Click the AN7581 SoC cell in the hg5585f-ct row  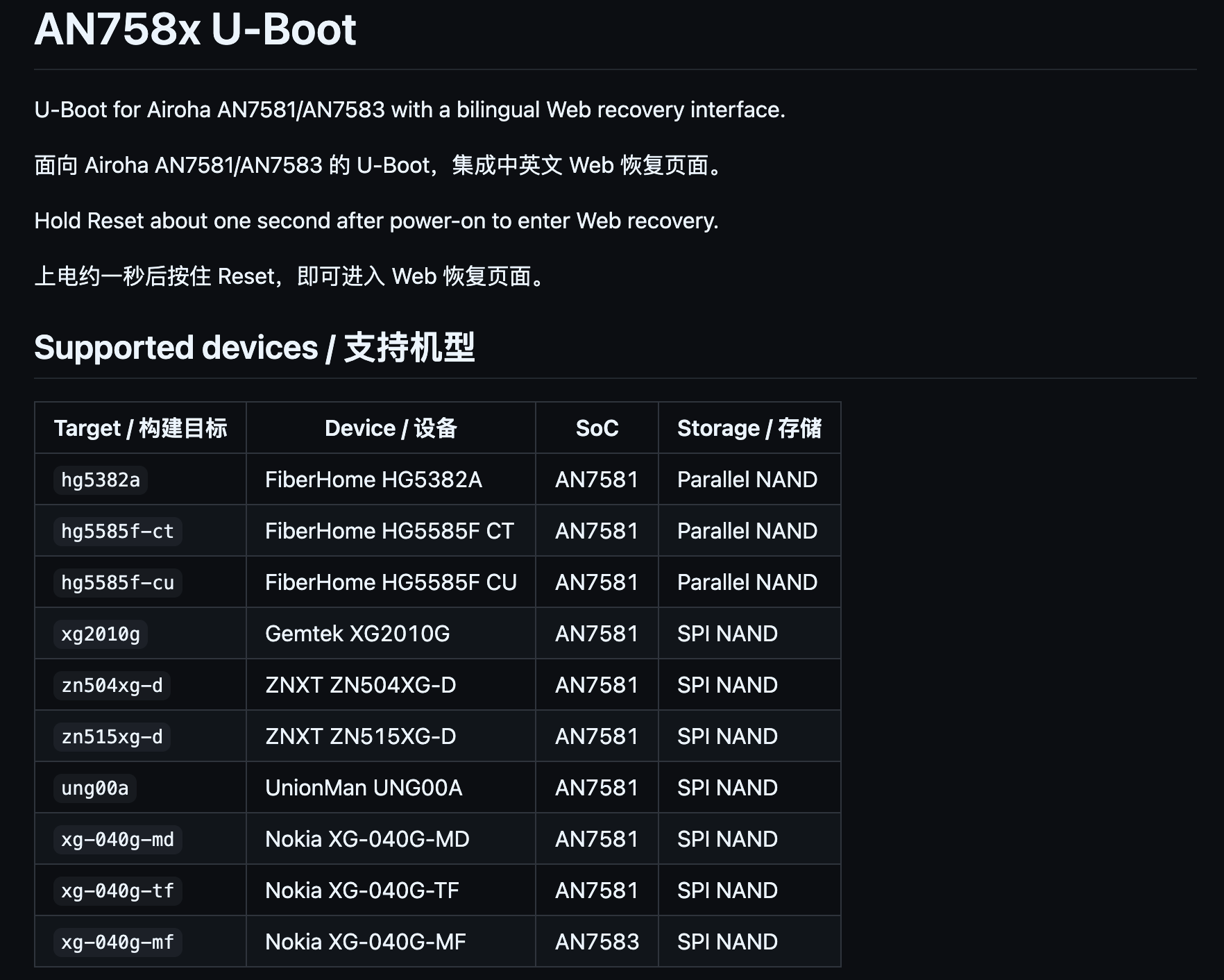tap(597, 531)
